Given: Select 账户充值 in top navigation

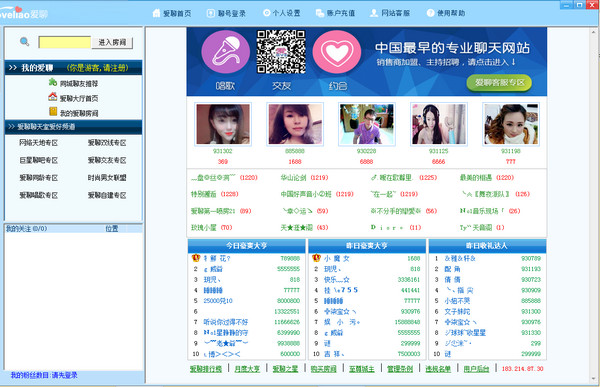Looking at the screenshot, I should (336, 13).
